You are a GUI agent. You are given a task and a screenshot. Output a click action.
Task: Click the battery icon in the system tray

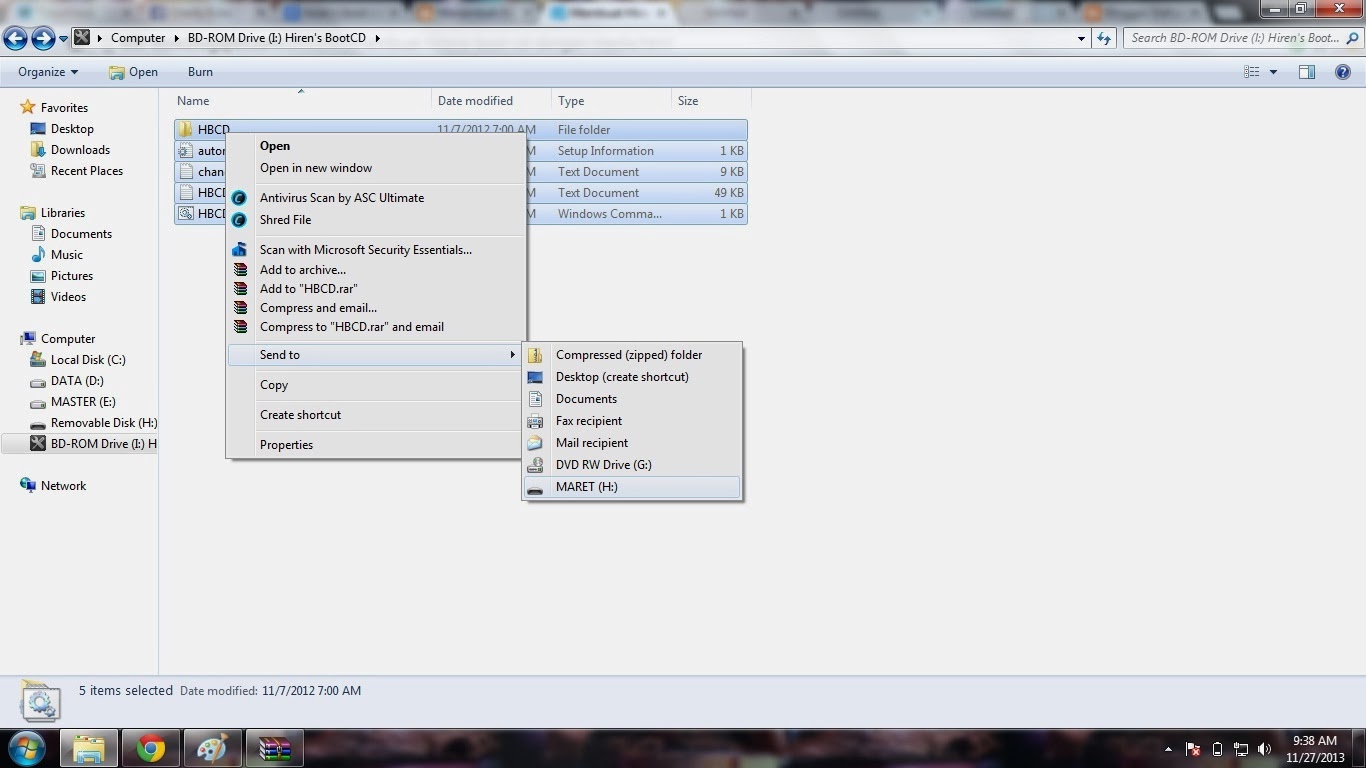click(x=1217, y=749)
